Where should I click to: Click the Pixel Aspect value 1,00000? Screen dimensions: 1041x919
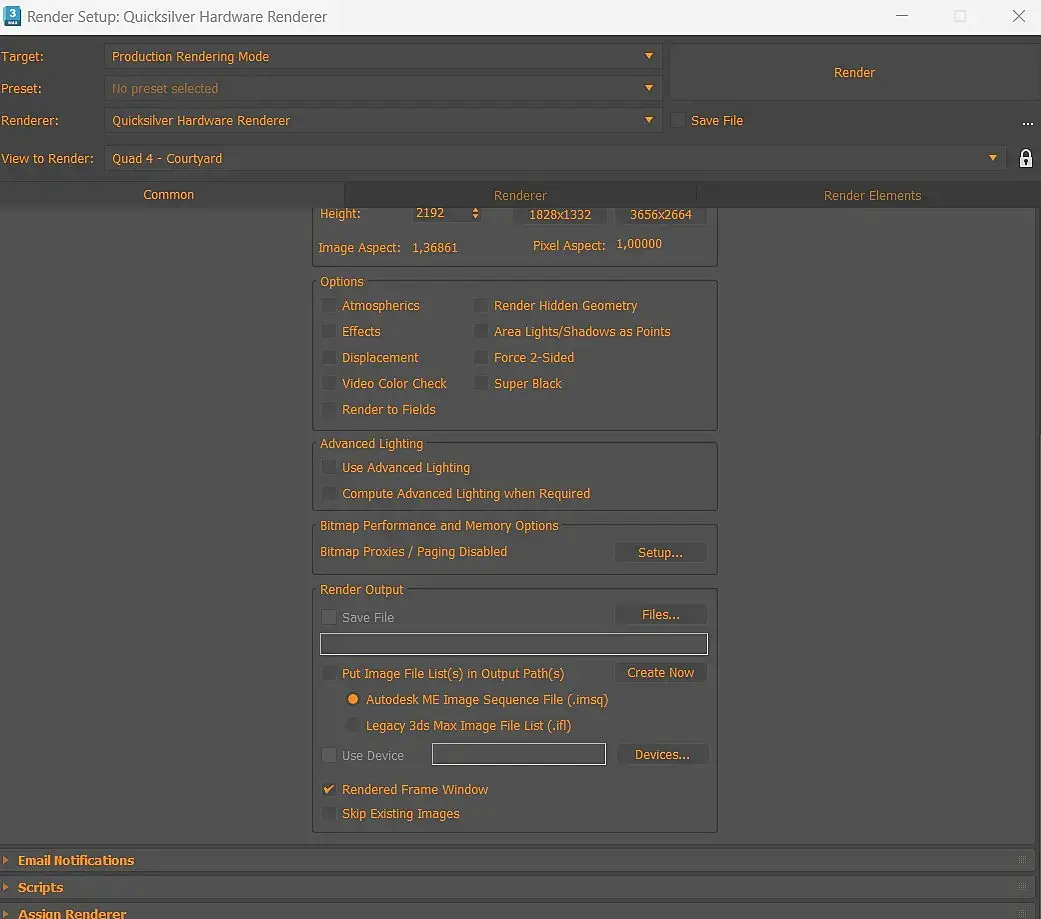[639, 244]
